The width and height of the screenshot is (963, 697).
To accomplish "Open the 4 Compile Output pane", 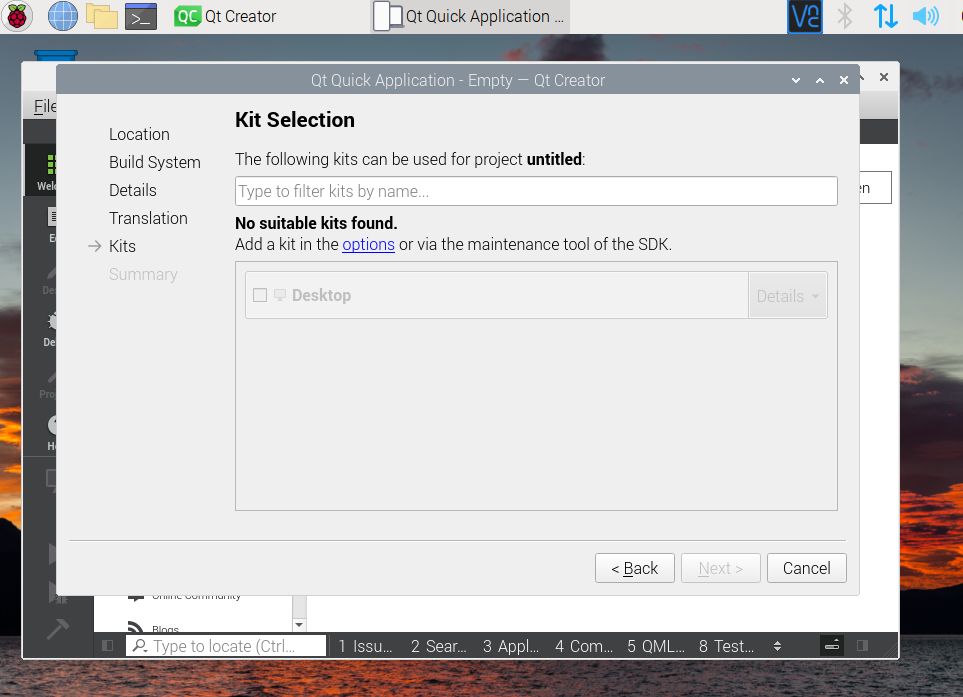I will click(x=583, y=646).
